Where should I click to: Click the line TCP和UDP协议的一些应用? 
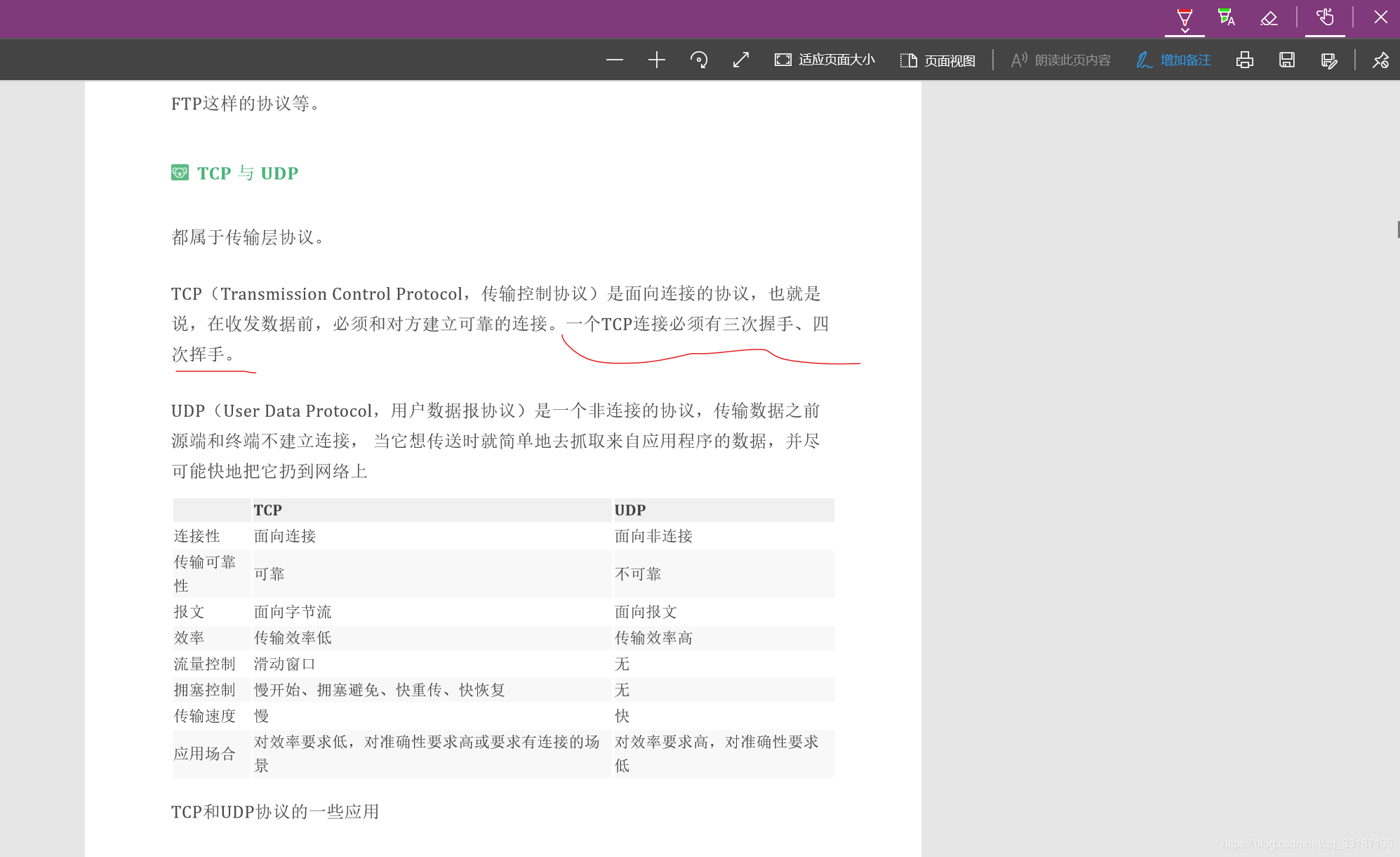pos(275,812)
